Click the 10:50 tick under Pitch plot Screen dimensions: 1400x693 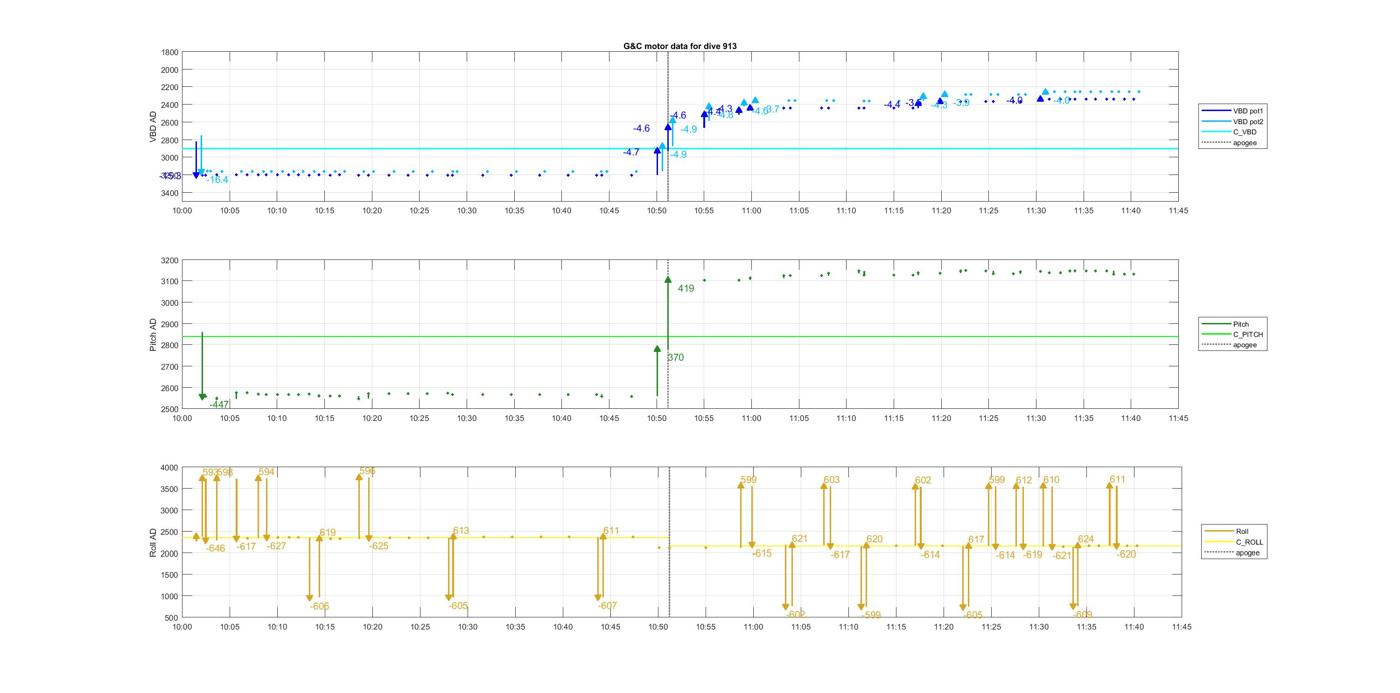(656, 419)
